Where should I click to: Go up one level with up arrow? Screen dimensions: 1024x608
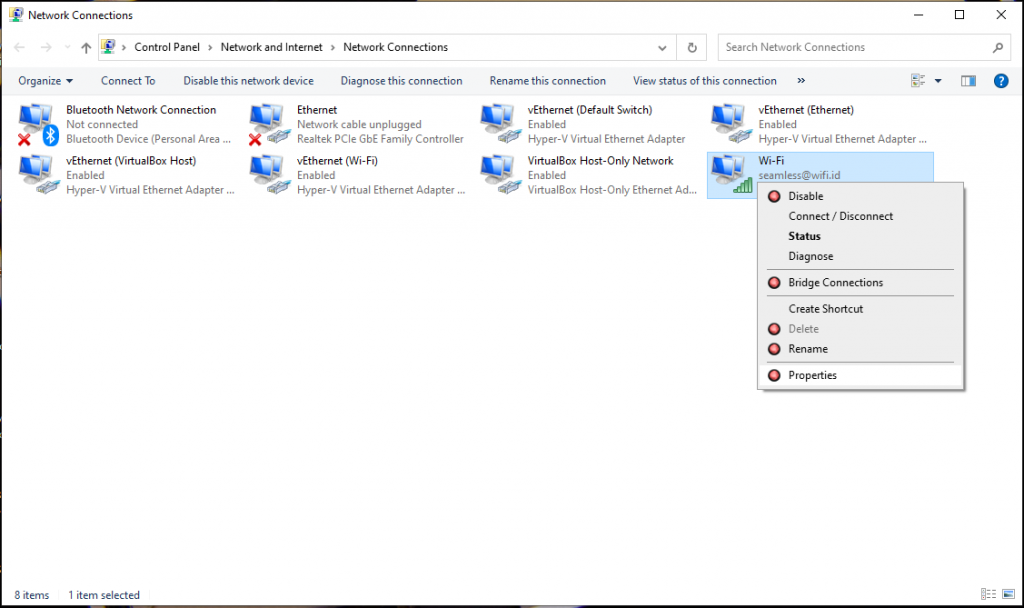coord(86,47)
